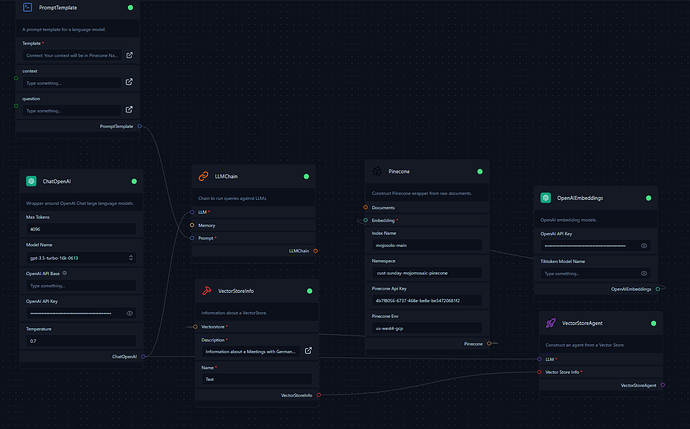Click LLMChain LLM input handle
The height and width of the screenshot is (429, 690).
click(x=192, y=212)
